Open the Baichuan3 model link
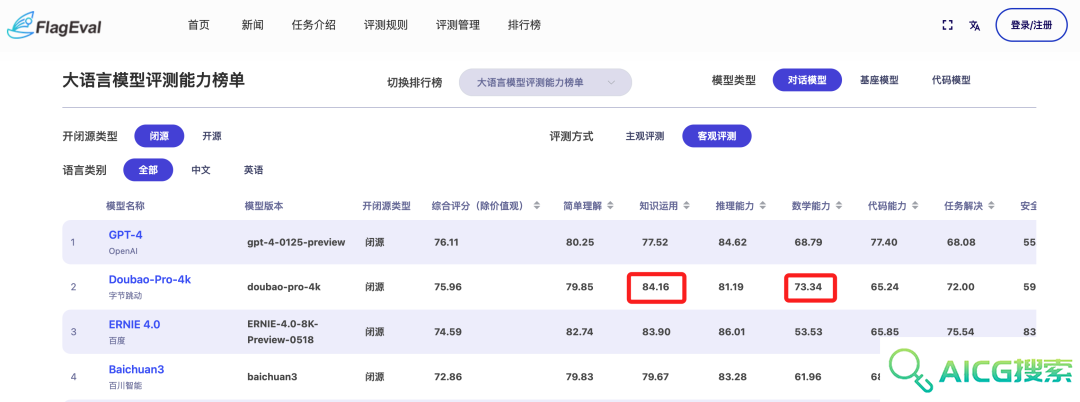This screenshot has width=1080, height=402. [136, 370]
